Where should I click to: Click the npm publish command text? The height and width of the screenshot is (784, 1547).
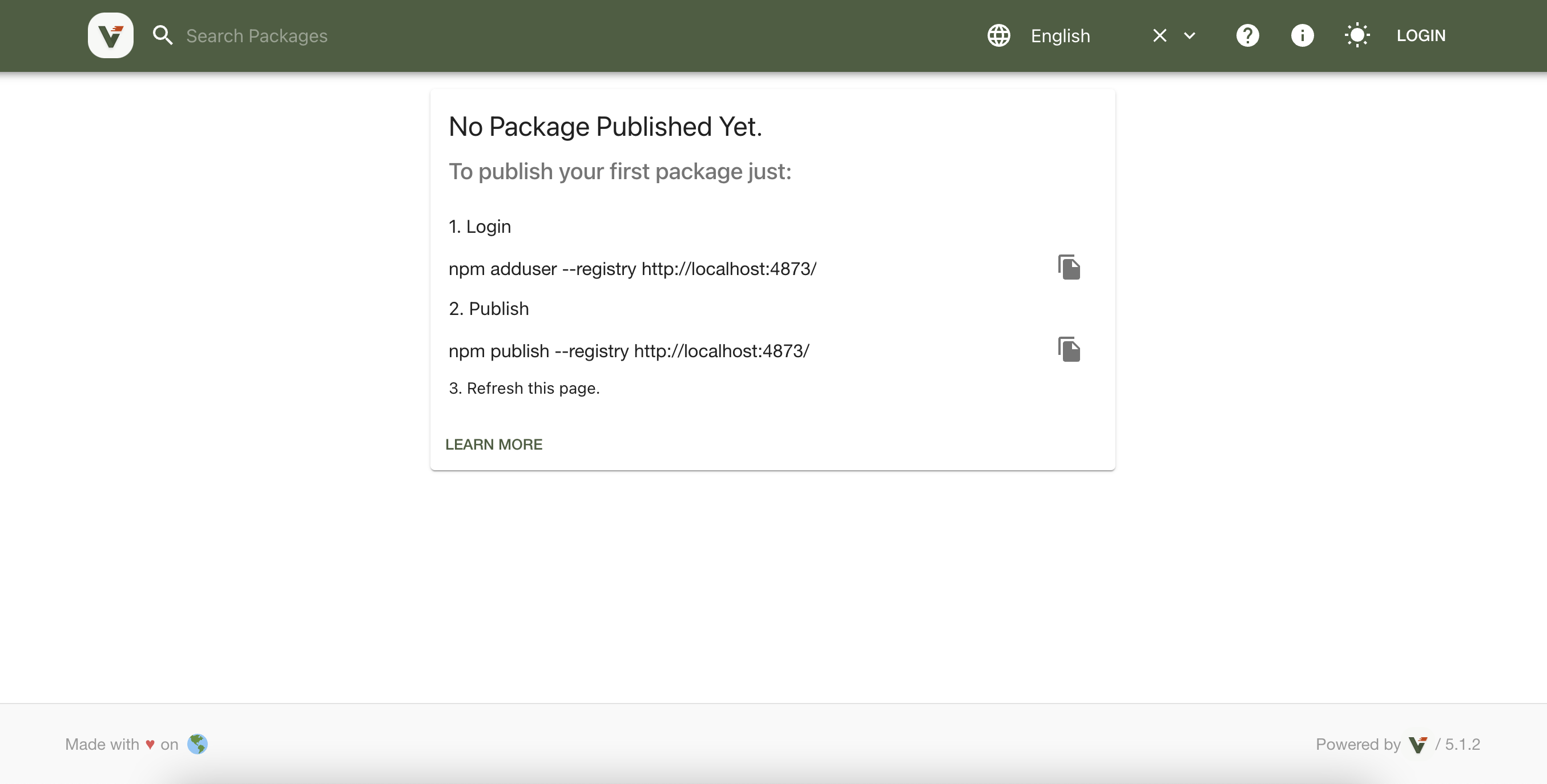point(629,351)
